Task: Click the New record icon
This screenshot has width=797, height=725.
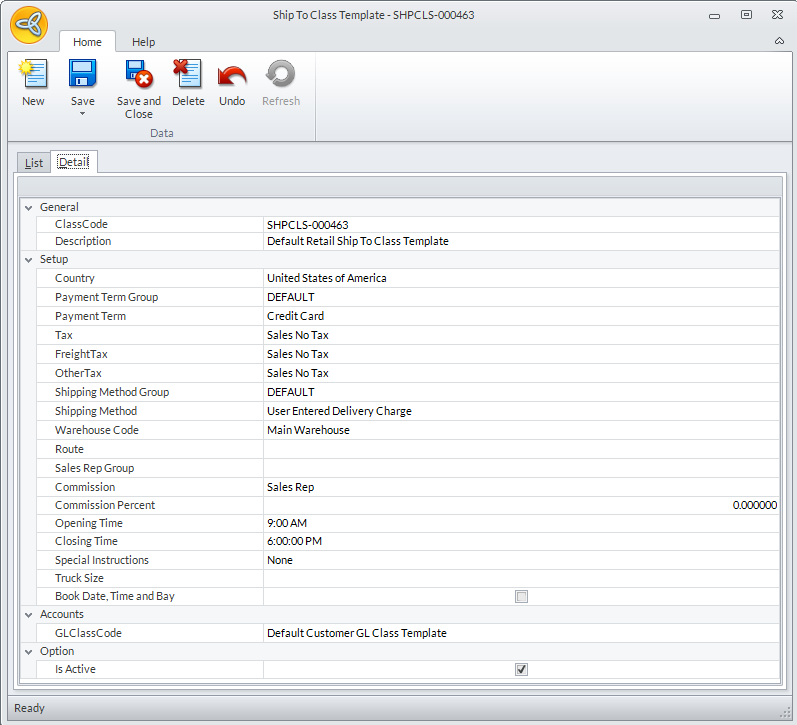Action: (x=33, y=75)
